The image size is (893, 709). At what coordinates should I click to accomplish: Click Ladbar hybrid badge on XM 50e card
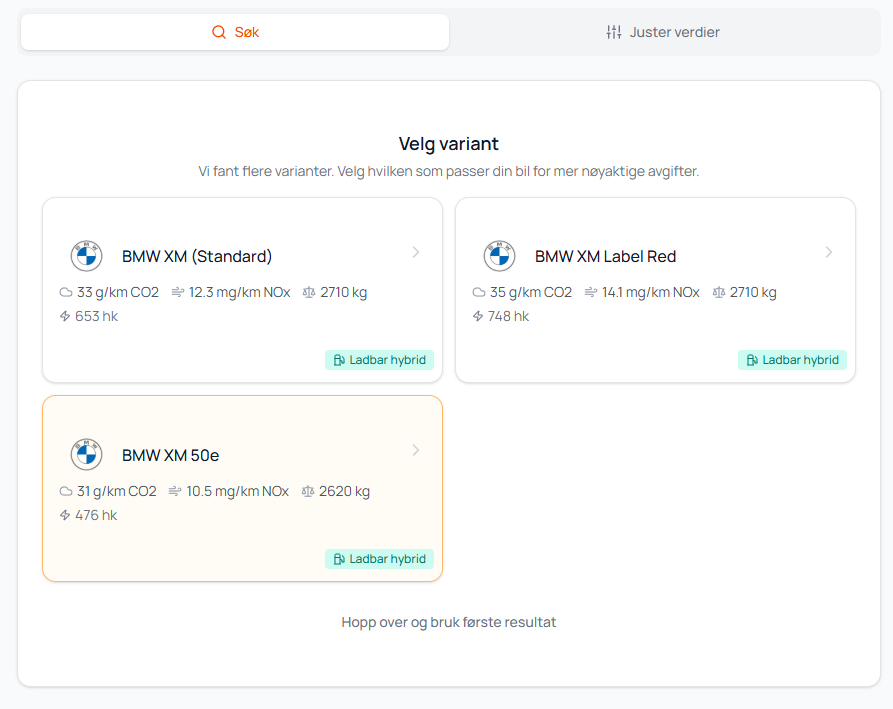pos(379,559)
